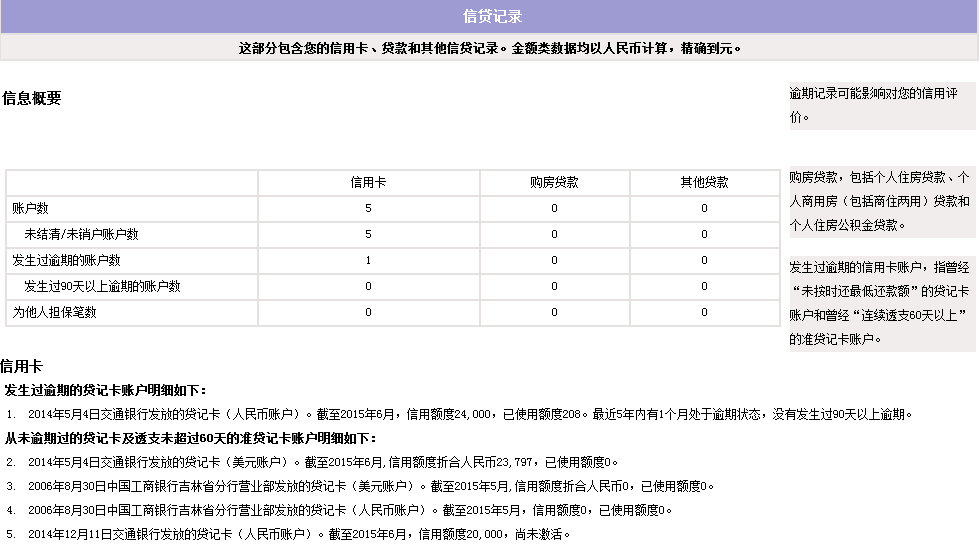Viewport: 980px width, 544px height.
Task: Select the 未结清/未销户账户数 row label
Action: 81,234
